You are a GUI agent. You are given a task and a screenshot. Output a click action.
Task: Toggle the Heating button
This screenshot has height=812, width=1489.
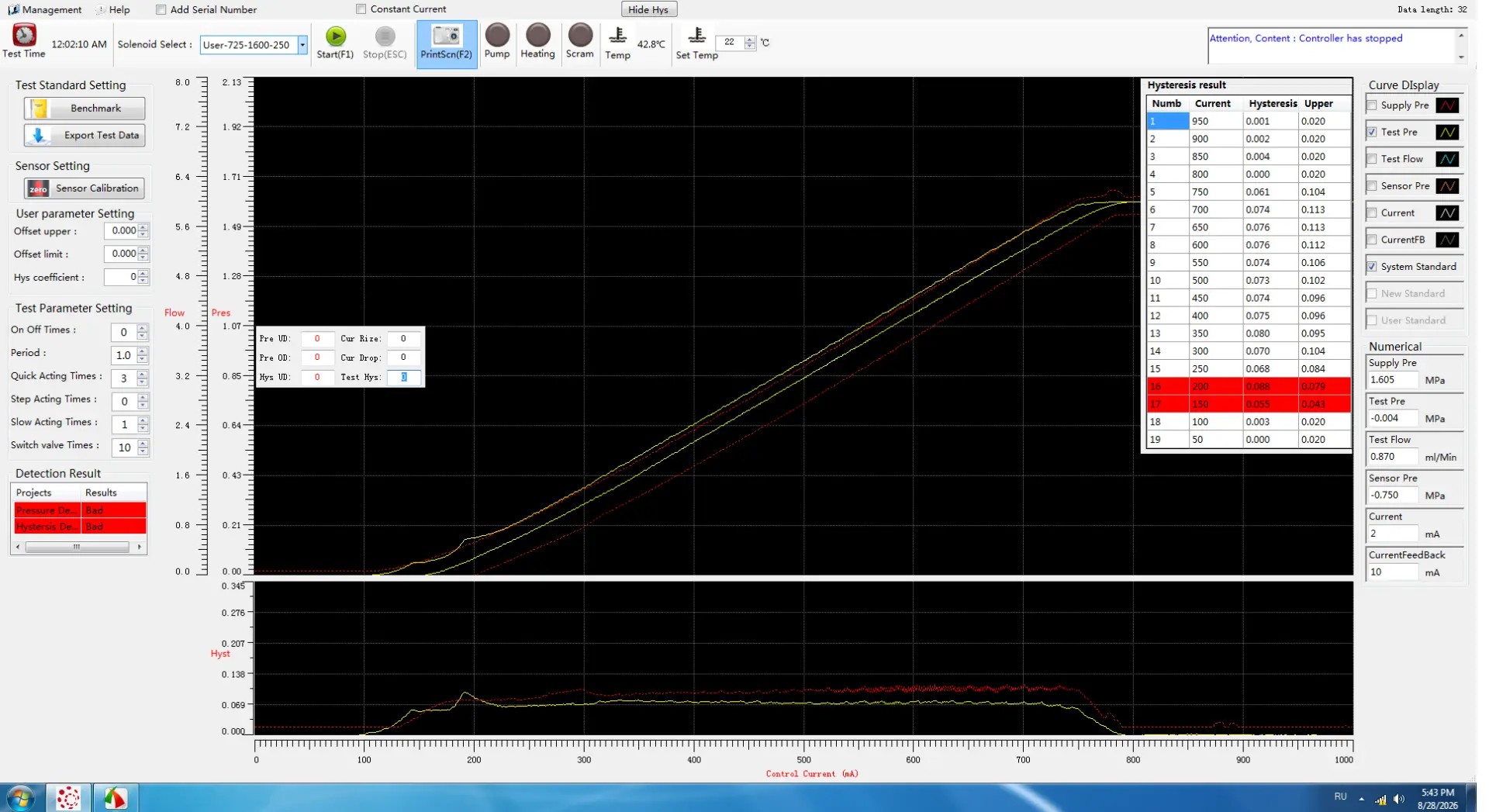click(x=537, y=36)
